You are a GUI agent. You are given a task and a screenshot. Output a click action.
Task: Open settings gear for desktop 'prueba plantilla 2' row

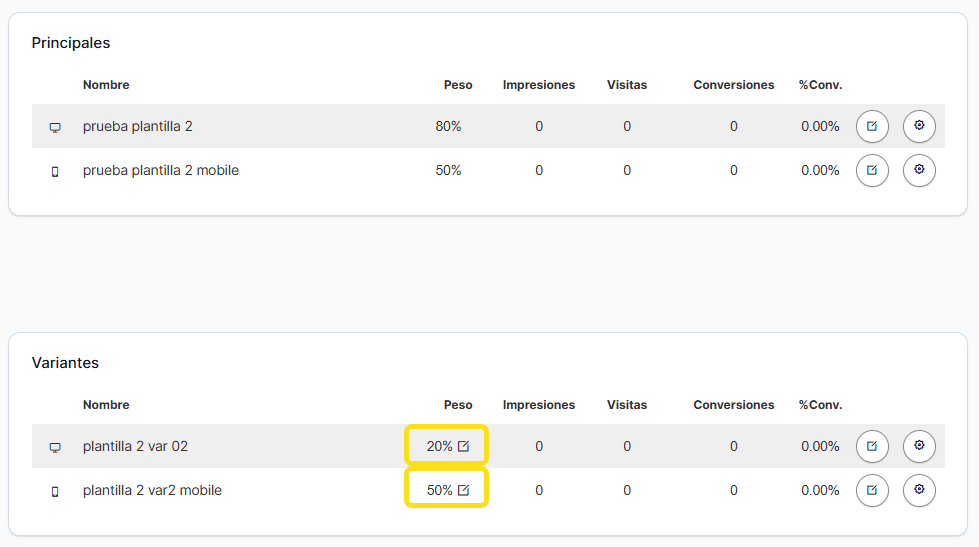tap(919, 127)
